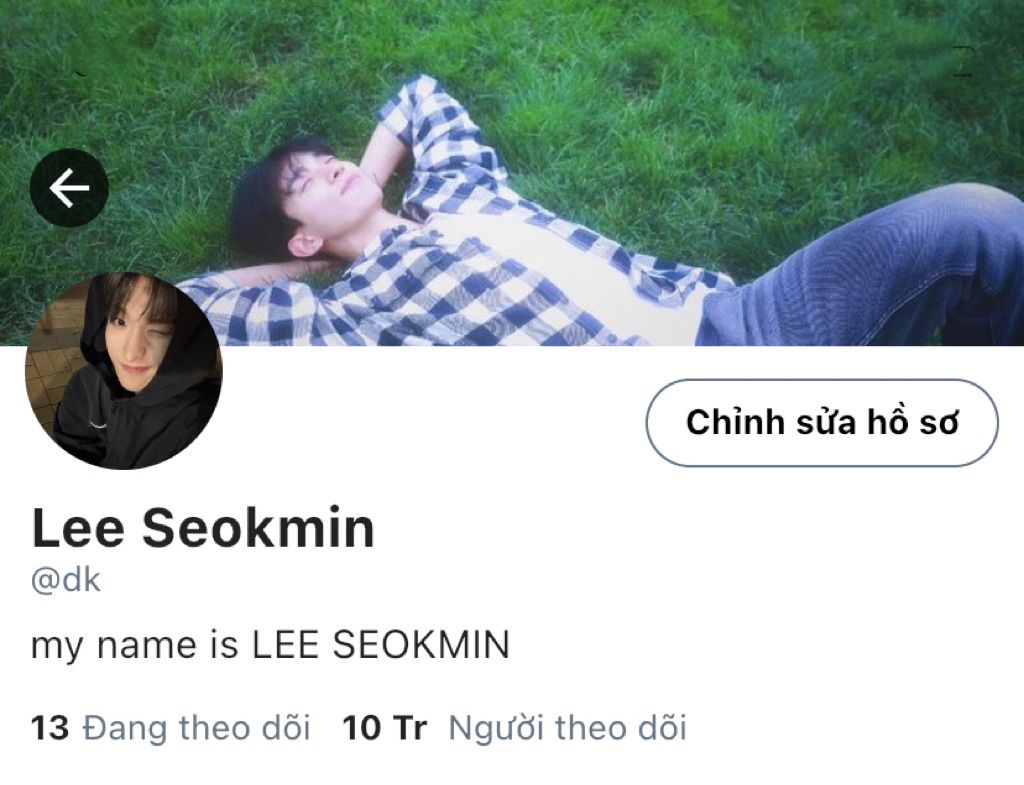
Task: Tap the white left arrow in dark circle
Action: click(x=69, y=188)
